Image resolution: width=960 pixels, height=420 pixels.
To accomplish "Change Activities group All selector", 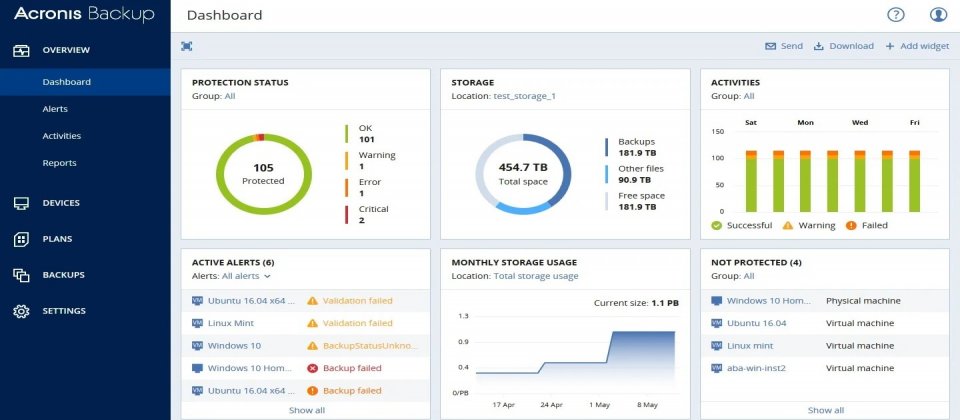I will pos(749,96).
